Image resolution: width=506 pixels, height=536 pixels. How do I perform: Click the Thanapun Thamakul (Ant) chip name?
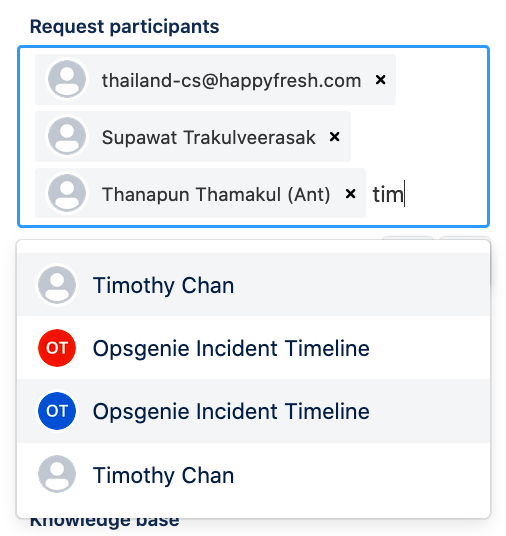(x=216, y=195)
